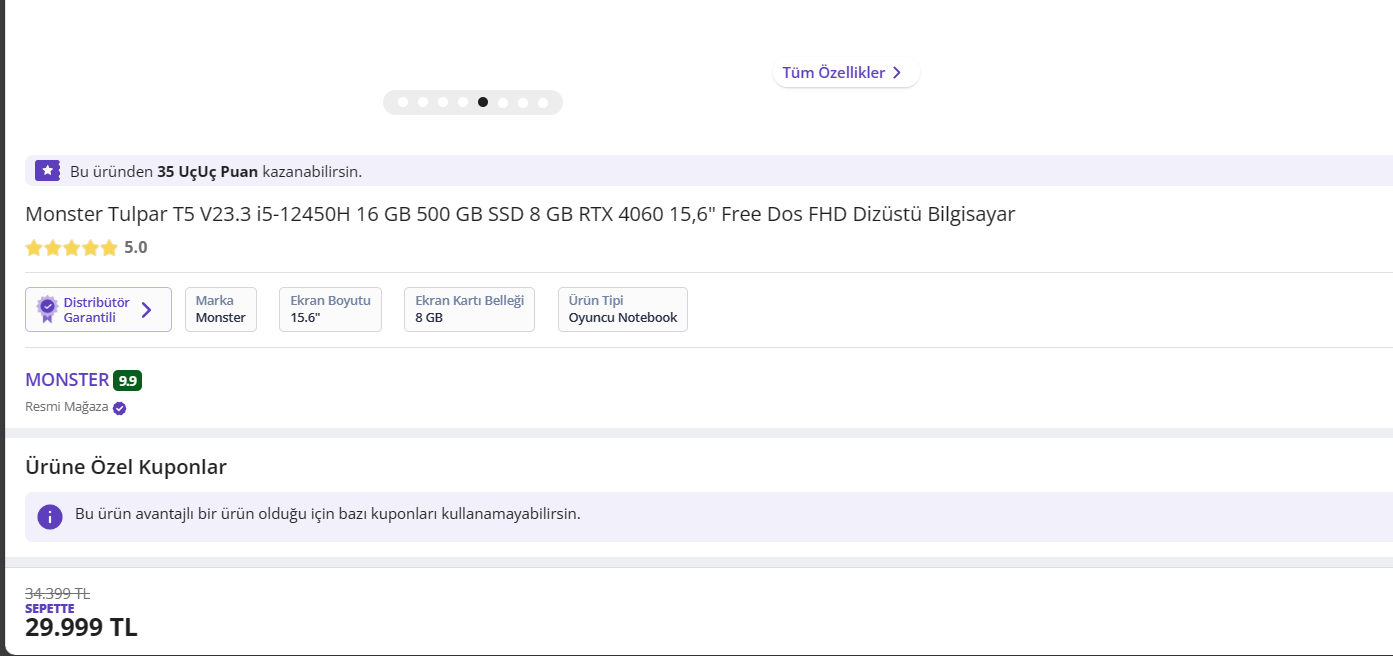Click the Monster Tulpar T5 product title
1393x656 pixels.
pyautogui.click(x=520, y=214)
